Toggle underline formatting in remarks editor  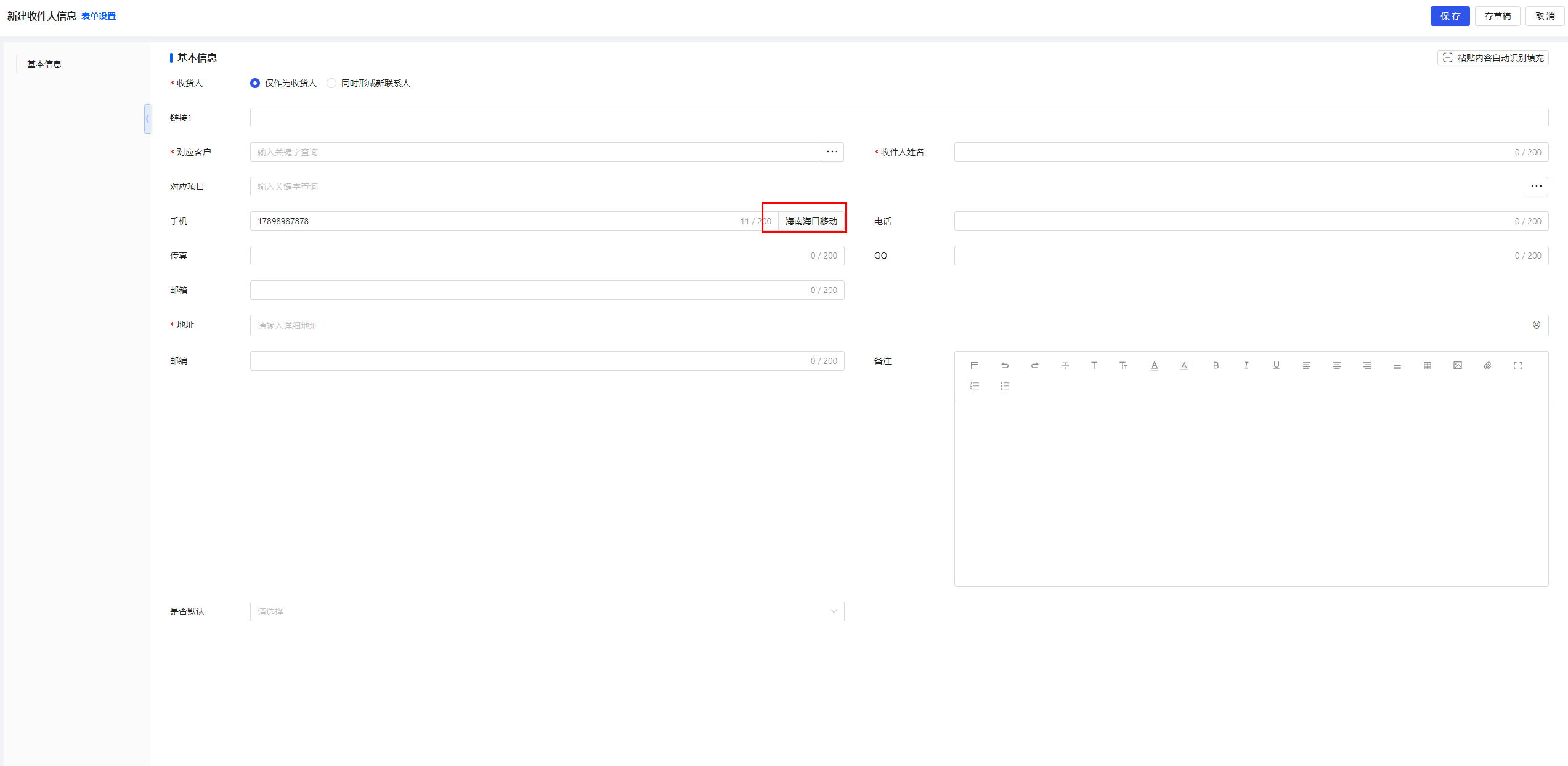1276,366
